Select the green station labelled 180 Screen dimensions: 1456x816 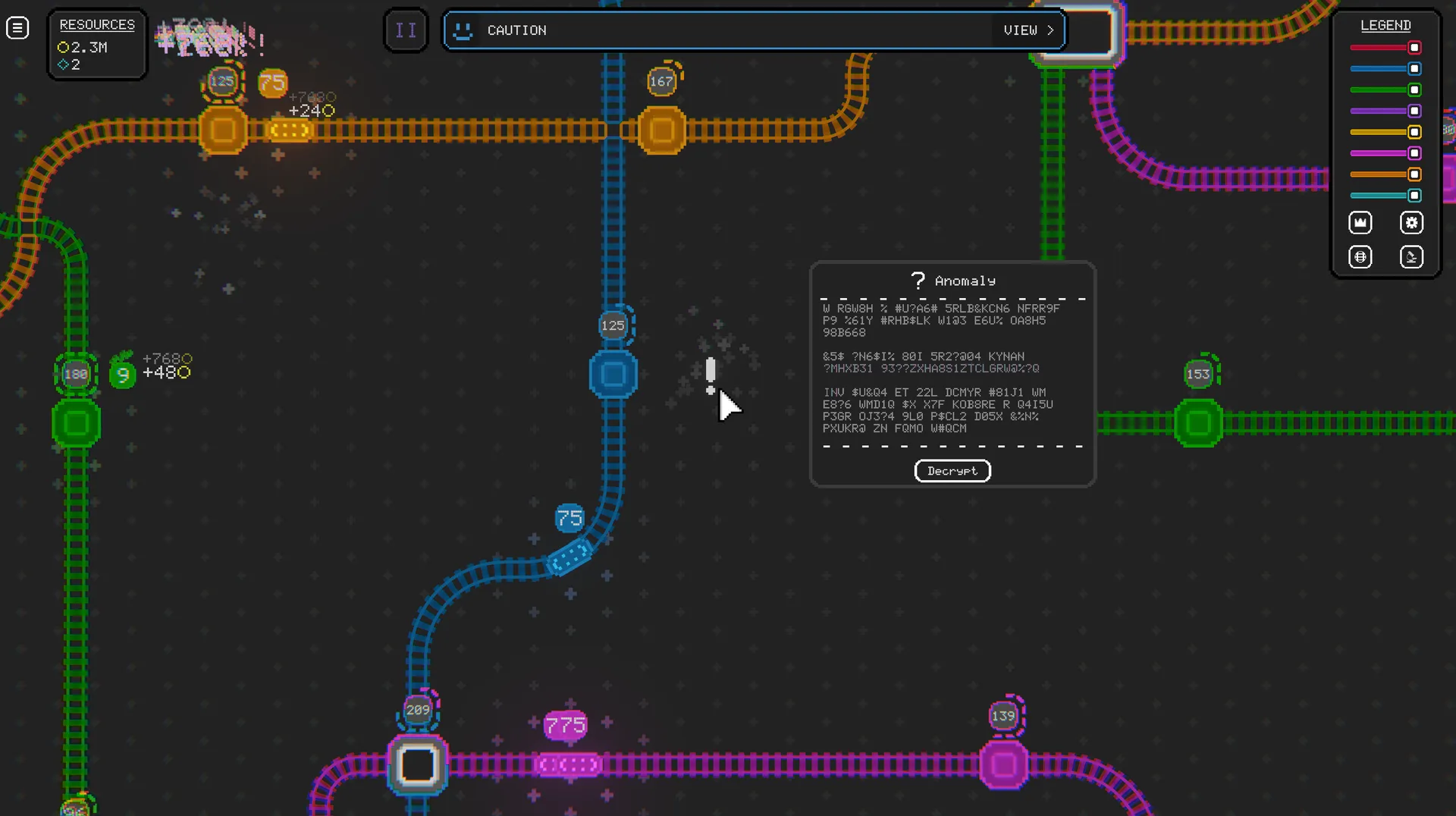tap(76, 423)
